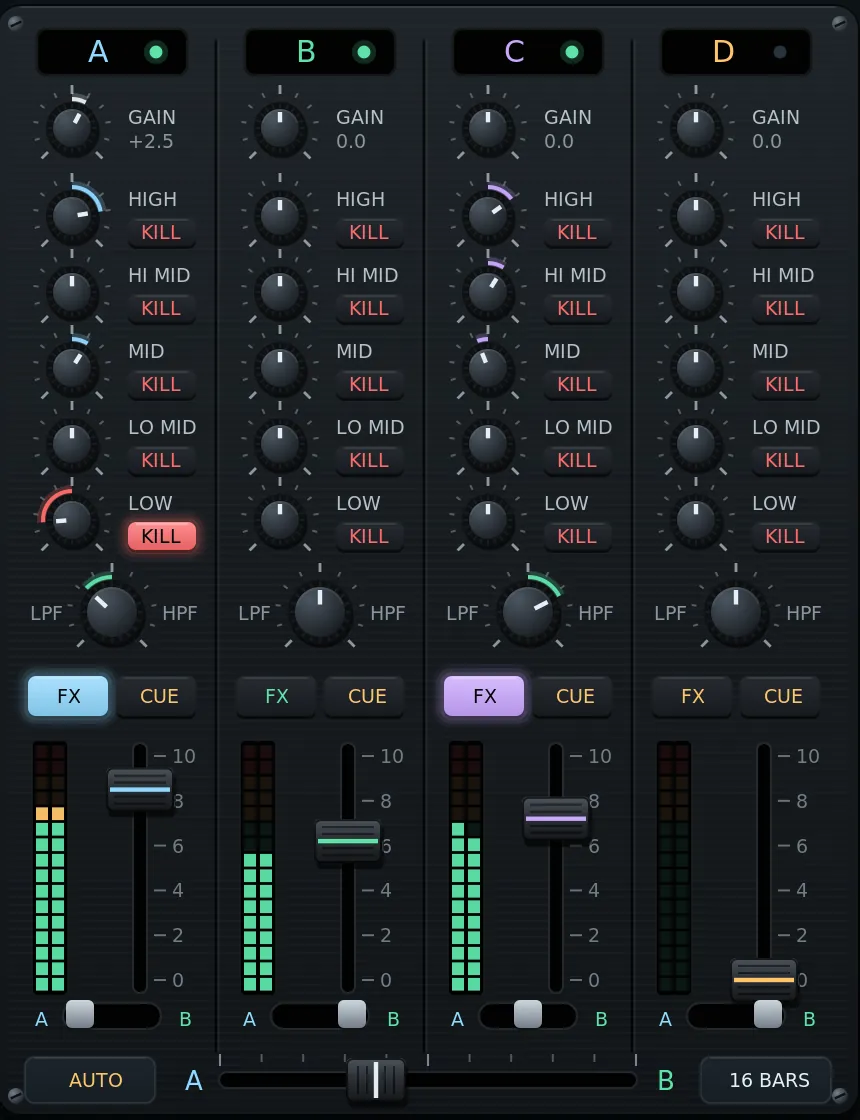Viewport: 860px width, 1120px height.
Task: Click the 16 BARS button
Action: [x=766, y=1080]
